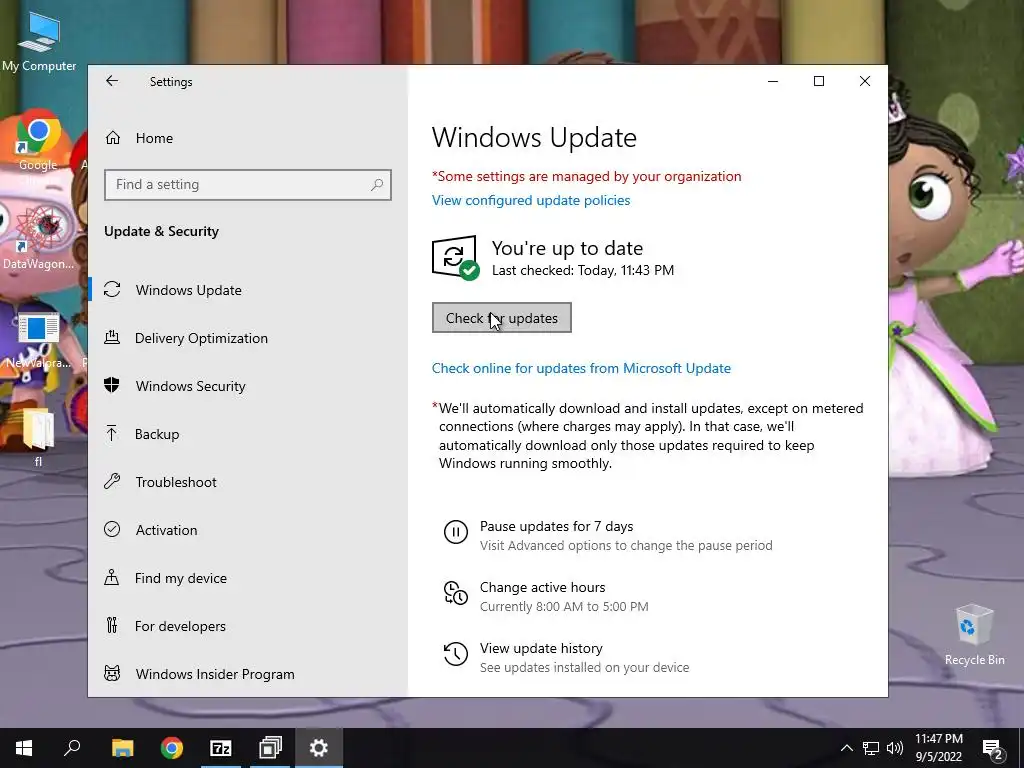Show hidden system tray icons
This screenshot has height=768, width=1024.
pos(846,748)
